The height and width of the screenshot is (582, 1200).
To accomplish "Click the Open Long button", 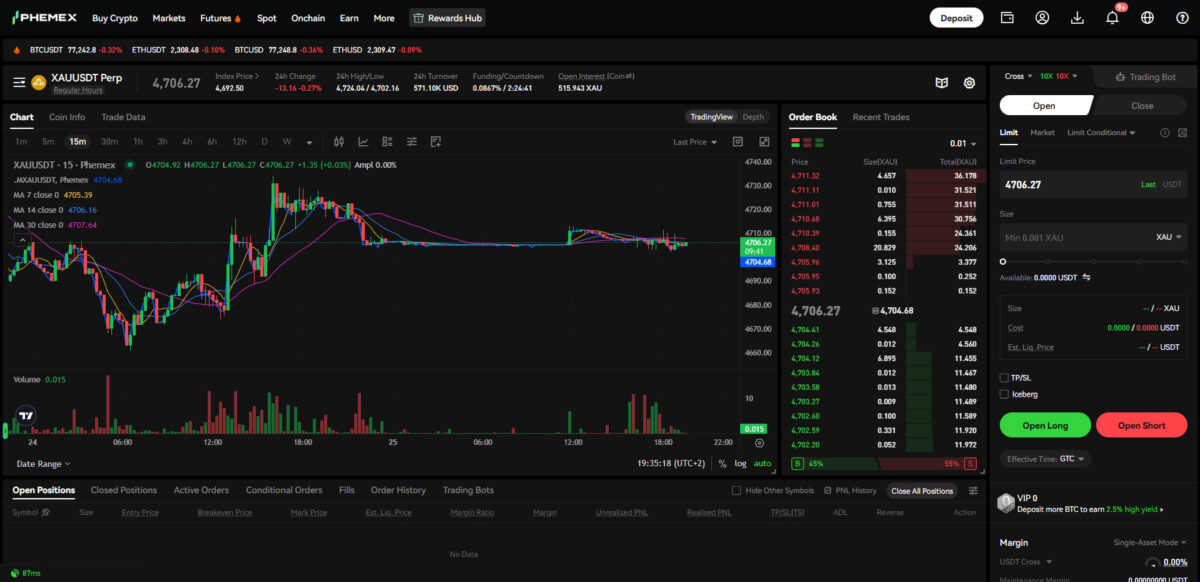I will [x=1045, y=425].
